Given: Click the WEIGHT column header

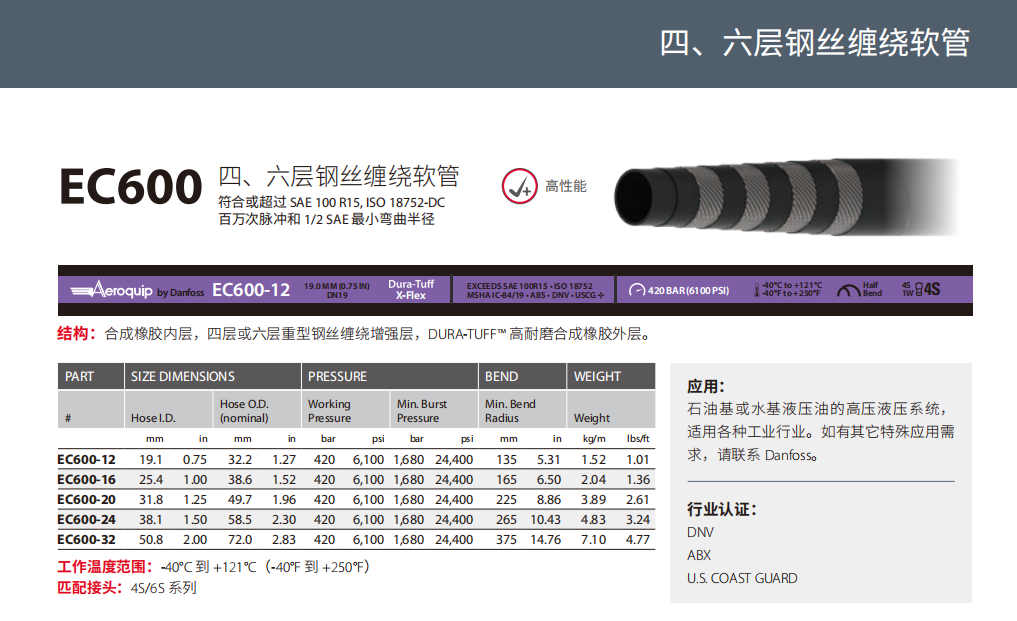Looking at the screenshot, I should [x=597, y=377].
